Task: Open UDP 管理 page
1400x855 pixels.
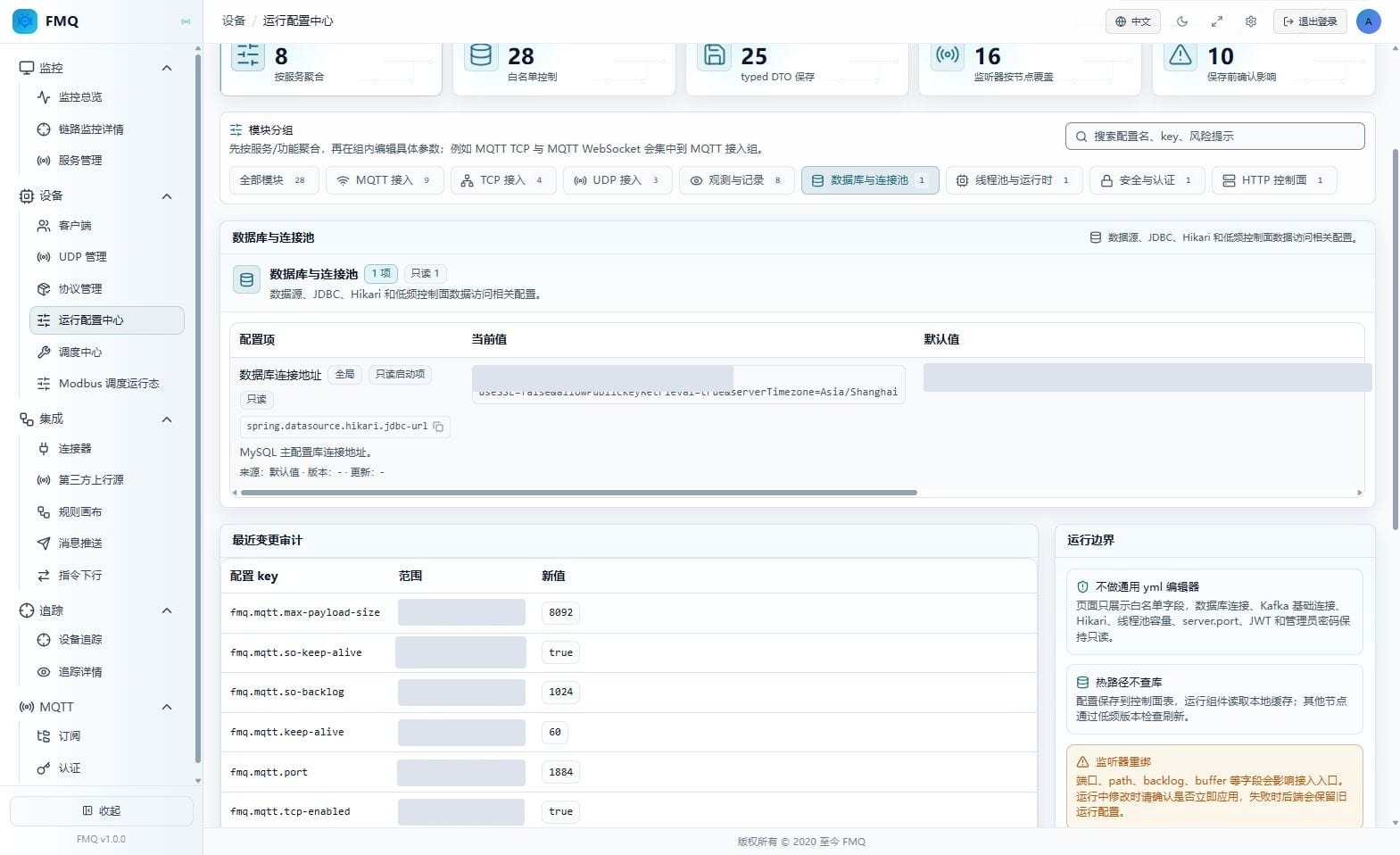Action: (x=107, y=257)
